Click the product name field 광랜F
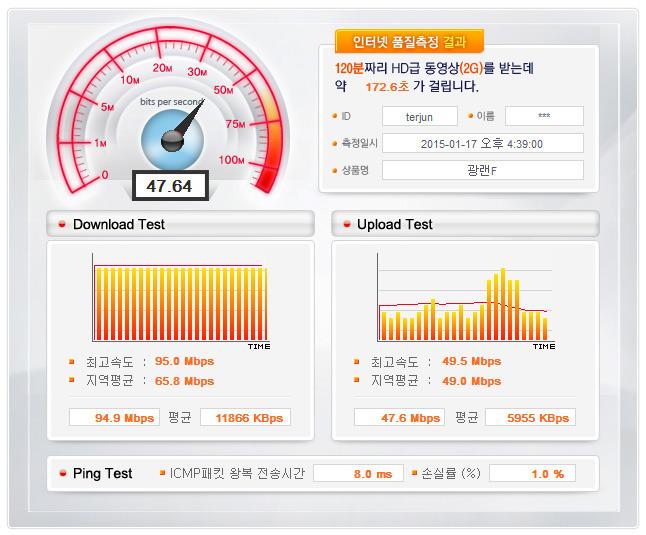 click(482, 170)
